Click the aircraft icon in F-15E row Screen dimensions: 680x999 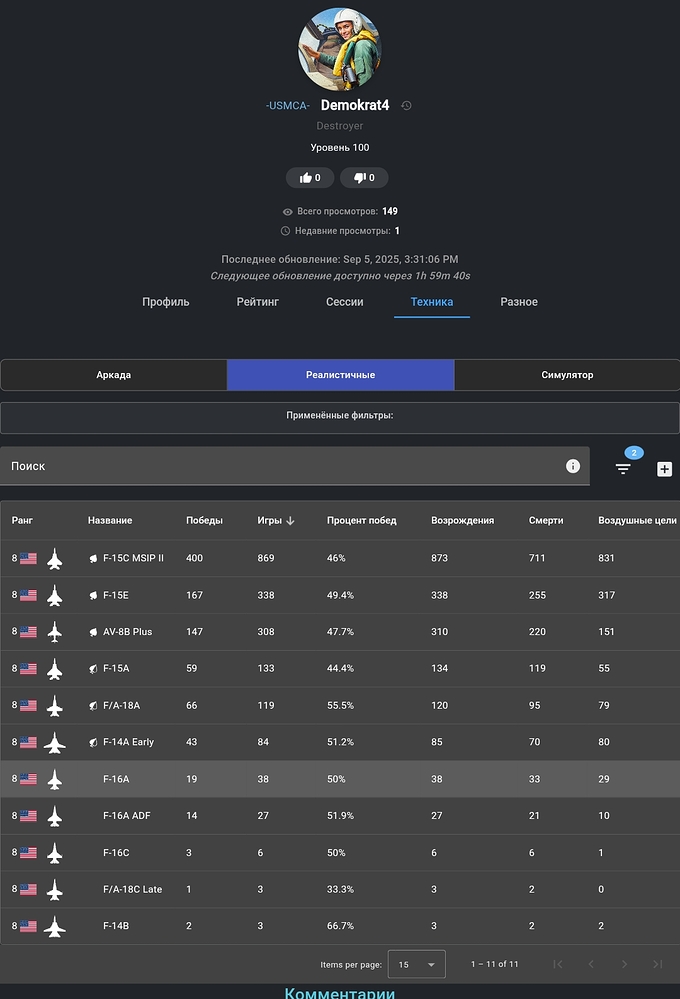[55, 595]
